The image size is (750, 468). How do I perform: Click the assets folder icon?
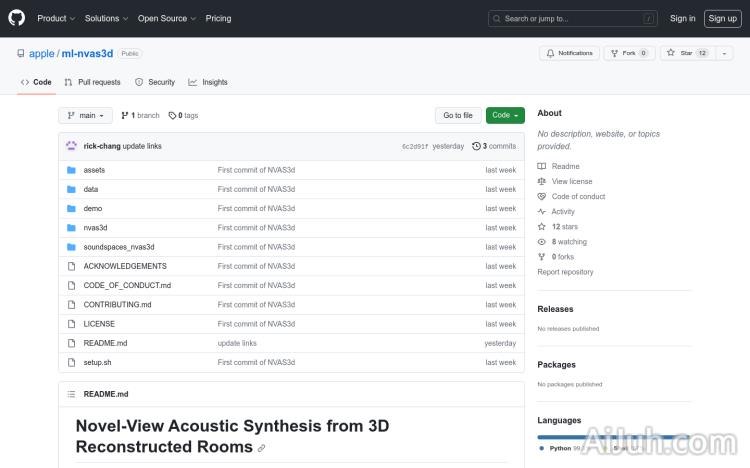click(x=71, y=170)
